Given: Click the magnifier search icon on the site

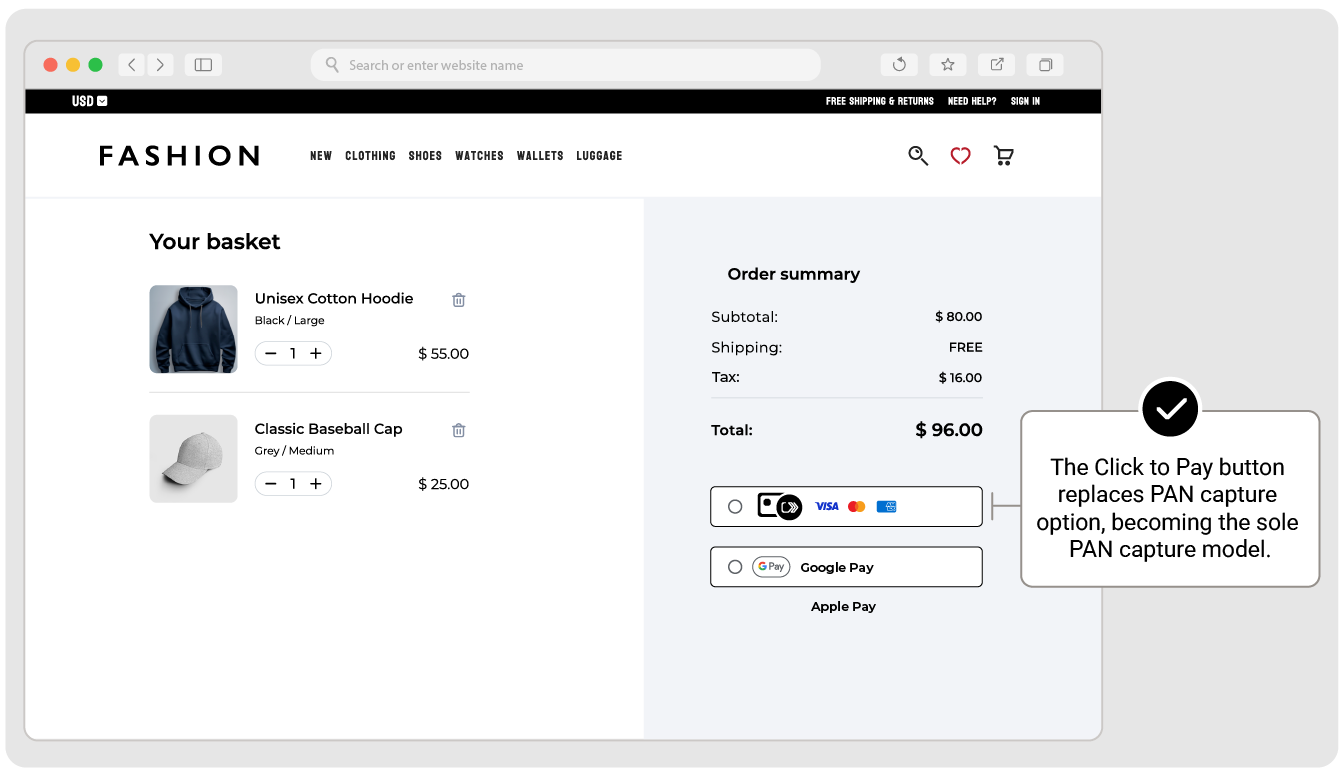Looking at the screenshot, I should click(918, 155).
